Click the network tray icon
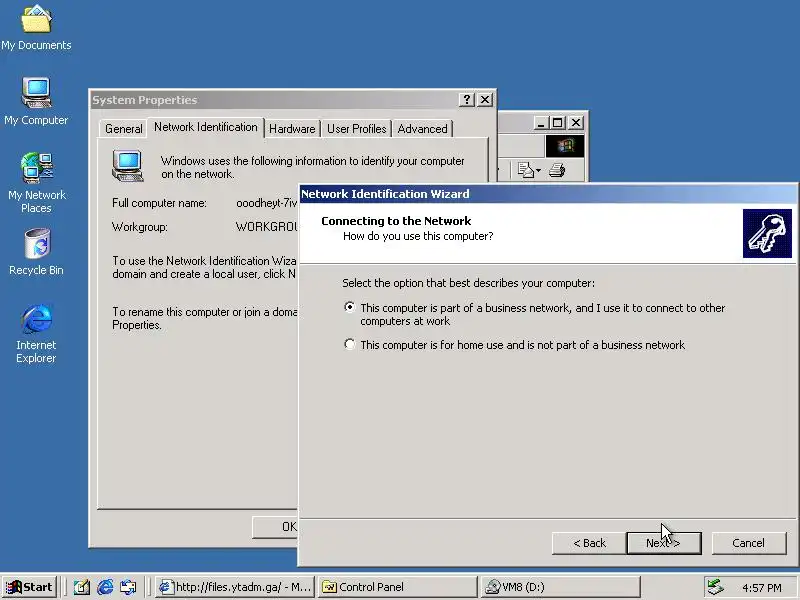The height and width of the screenshot is (600, 800). click(x=715, y=587)
